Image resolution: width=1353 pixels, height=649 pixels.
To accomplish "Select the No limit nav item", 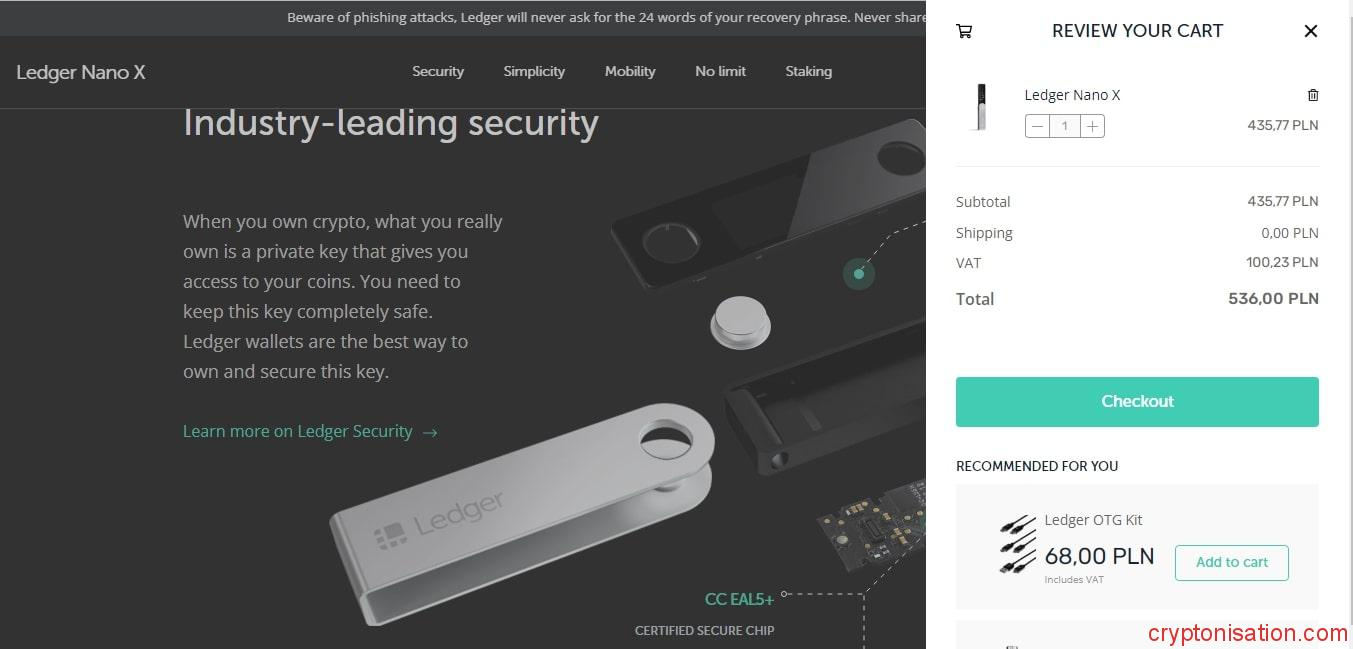I will pyautogui.click(x=720, y=71).
